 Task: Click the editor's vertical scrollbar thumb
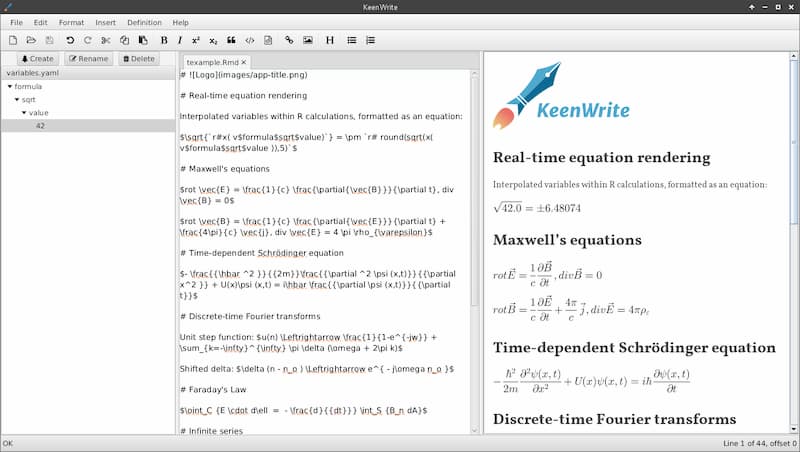point(474,191)
